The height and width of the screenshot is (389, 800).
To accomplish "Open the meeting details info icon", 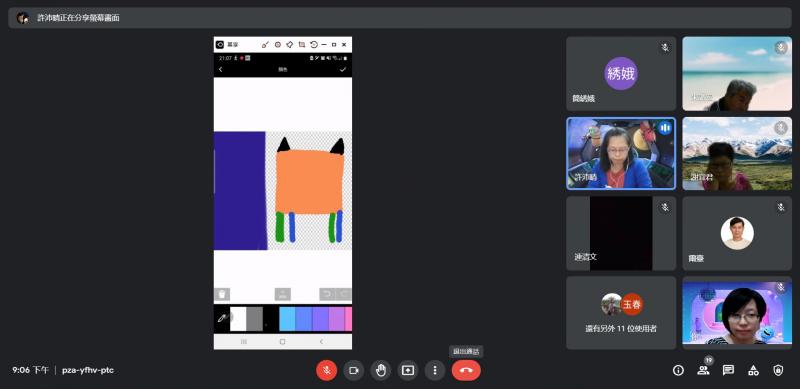I will pos(678,371).
